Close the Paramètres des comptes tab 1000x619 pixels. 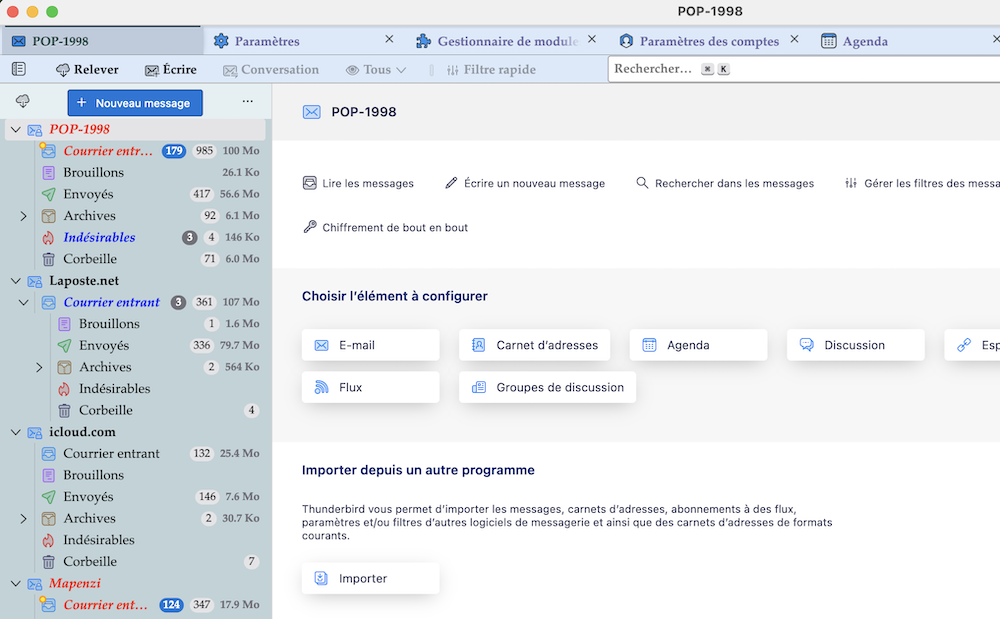pos(795,40)
